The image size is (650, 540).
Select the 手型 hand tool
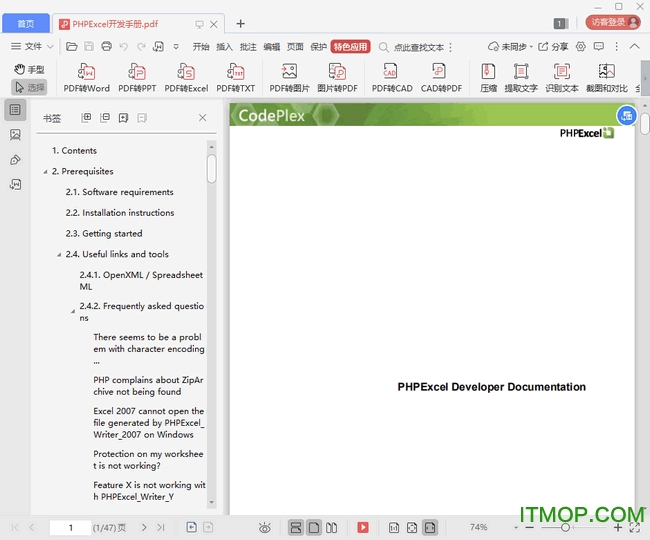29,69
